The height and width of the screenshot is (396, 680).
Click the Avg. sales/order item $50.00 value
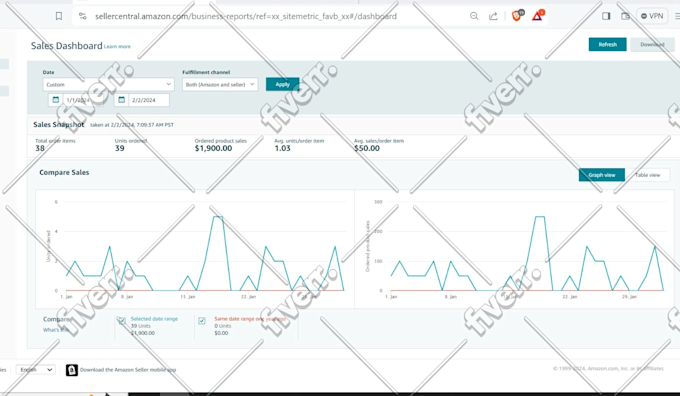click(367, 148)
